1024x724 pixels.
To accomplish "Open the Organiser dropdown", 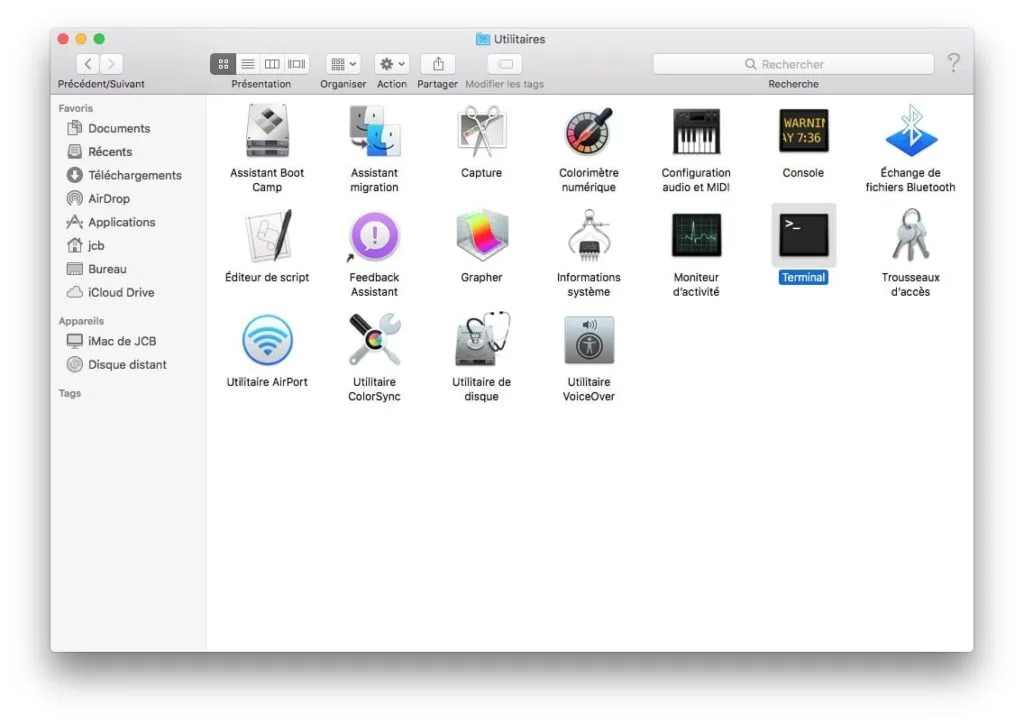I will tap(343, 64).
